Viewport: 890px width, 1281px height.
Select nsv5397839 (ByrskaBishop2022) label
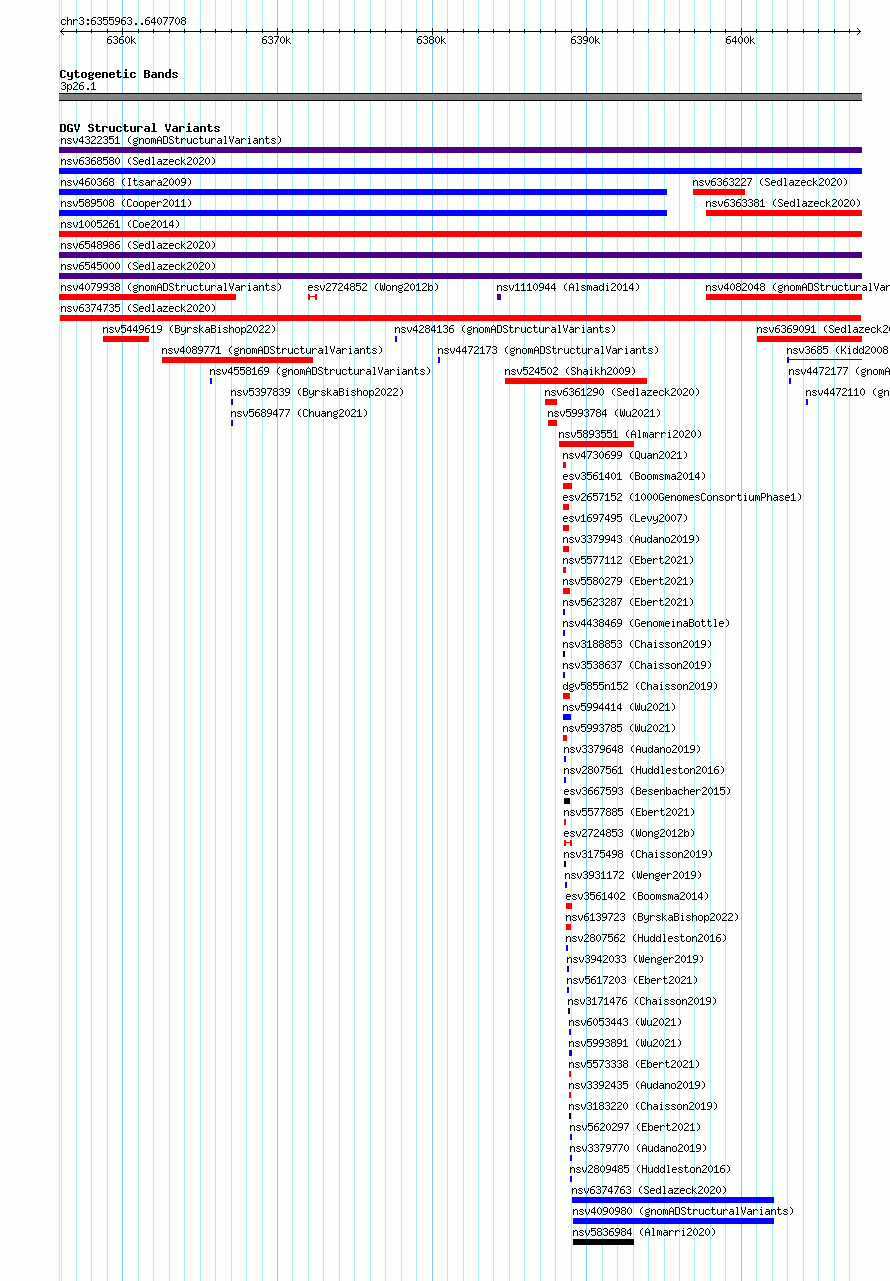click(318, 392)
